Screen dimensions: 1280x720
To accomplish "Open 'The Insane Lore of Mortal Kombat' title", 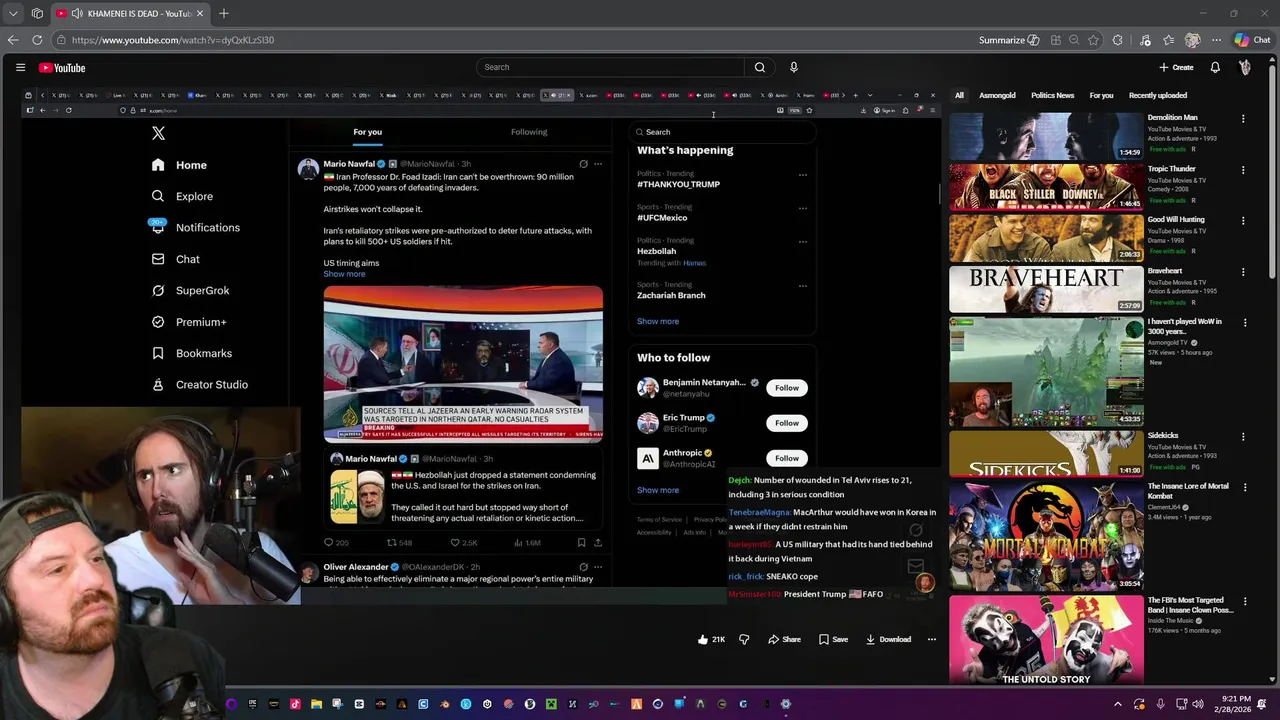I will [x=1188, y=491].
